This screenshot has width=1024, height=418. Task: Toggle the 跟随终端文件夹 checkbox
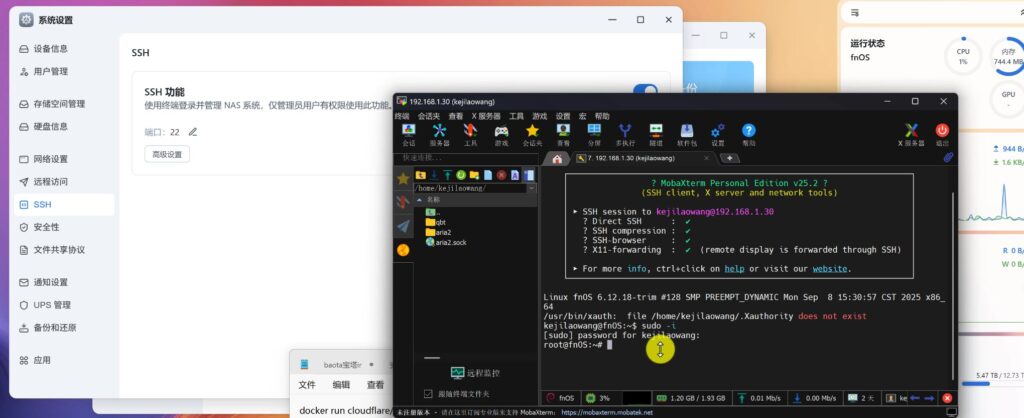coord(428,394)
